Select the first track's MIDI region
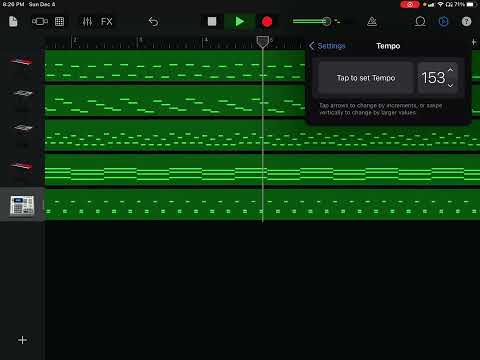 (x=175, y=65)
